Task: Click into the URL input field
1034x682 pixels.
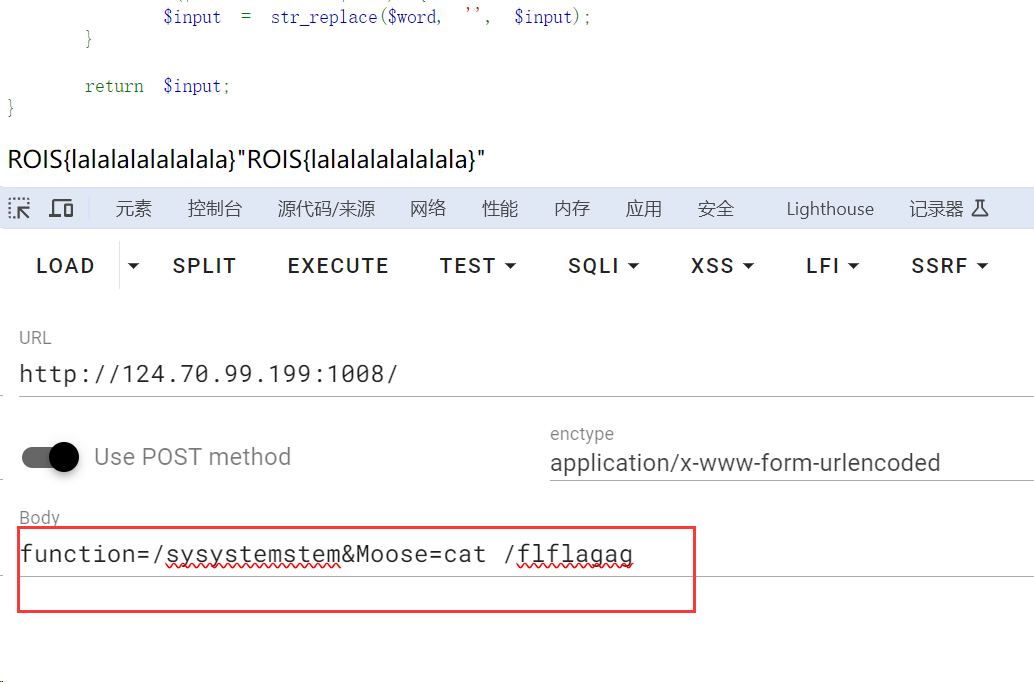Action: pyautogui.click(x=500, y=374)
